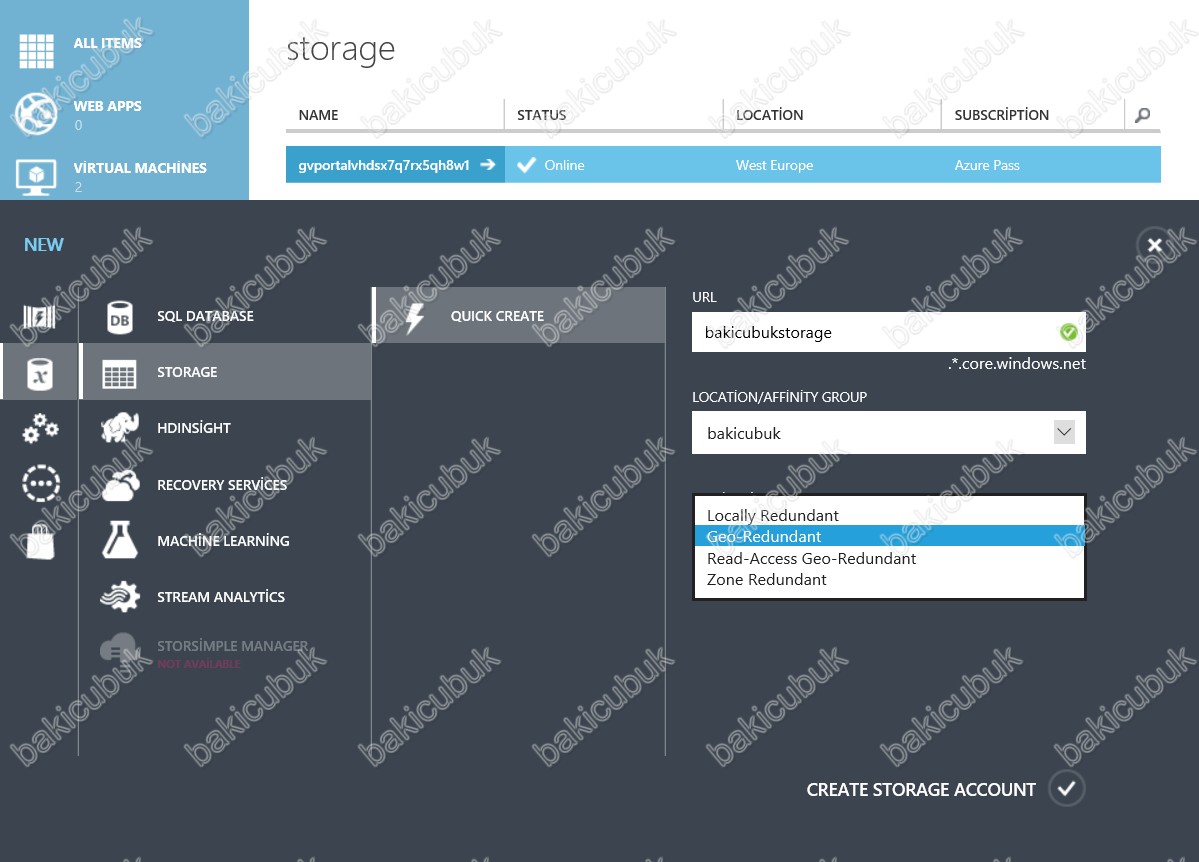The image size is (1199, 862).
Task: Select the Compute category icon
Action: click(x=40, y=317)
